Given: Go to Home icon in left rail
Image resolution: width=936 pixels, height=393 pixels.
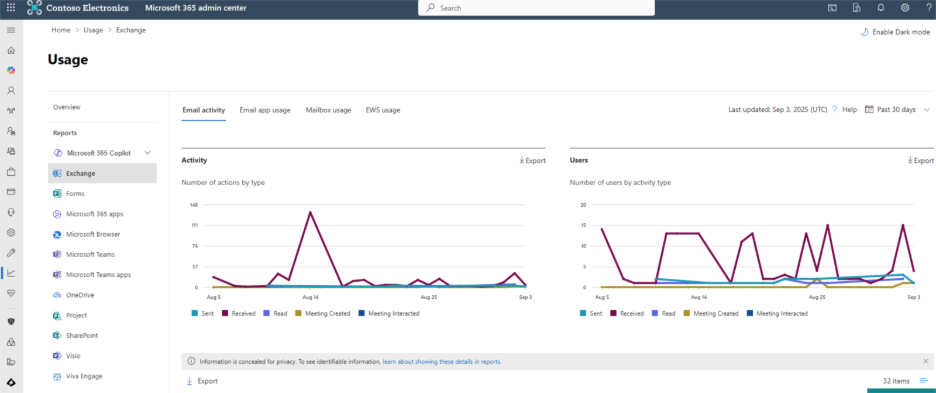Looking at the screenshot, I should tap(11, 50).
